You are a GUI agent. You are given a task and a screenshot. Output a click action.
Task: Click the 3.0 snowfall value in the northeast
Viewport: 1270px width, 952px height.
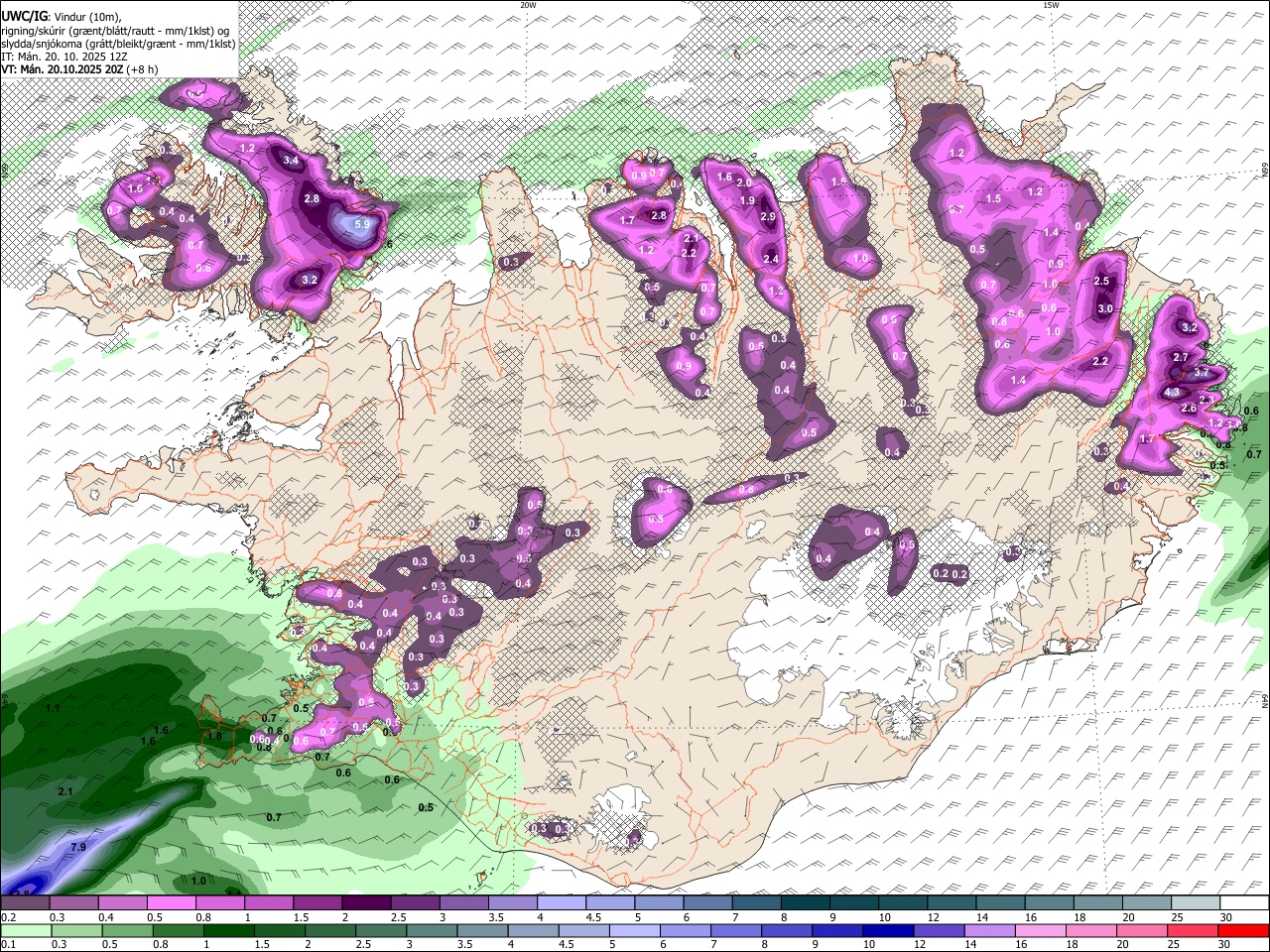click(x=1105, y=309)
